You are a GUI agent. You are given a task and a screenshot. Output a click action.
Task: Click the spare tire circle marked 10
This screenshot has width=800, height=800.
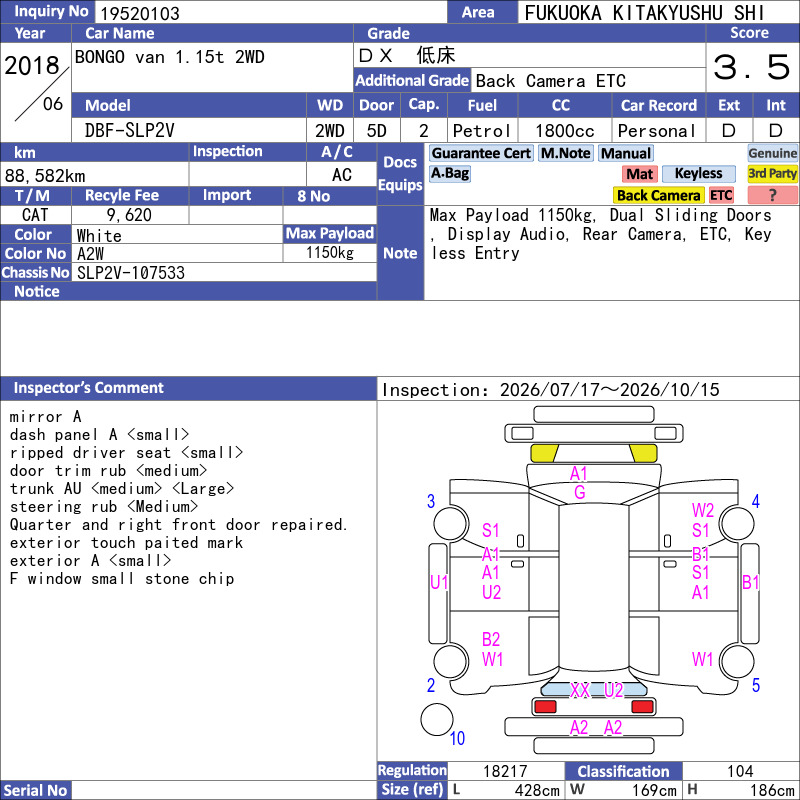437,719
